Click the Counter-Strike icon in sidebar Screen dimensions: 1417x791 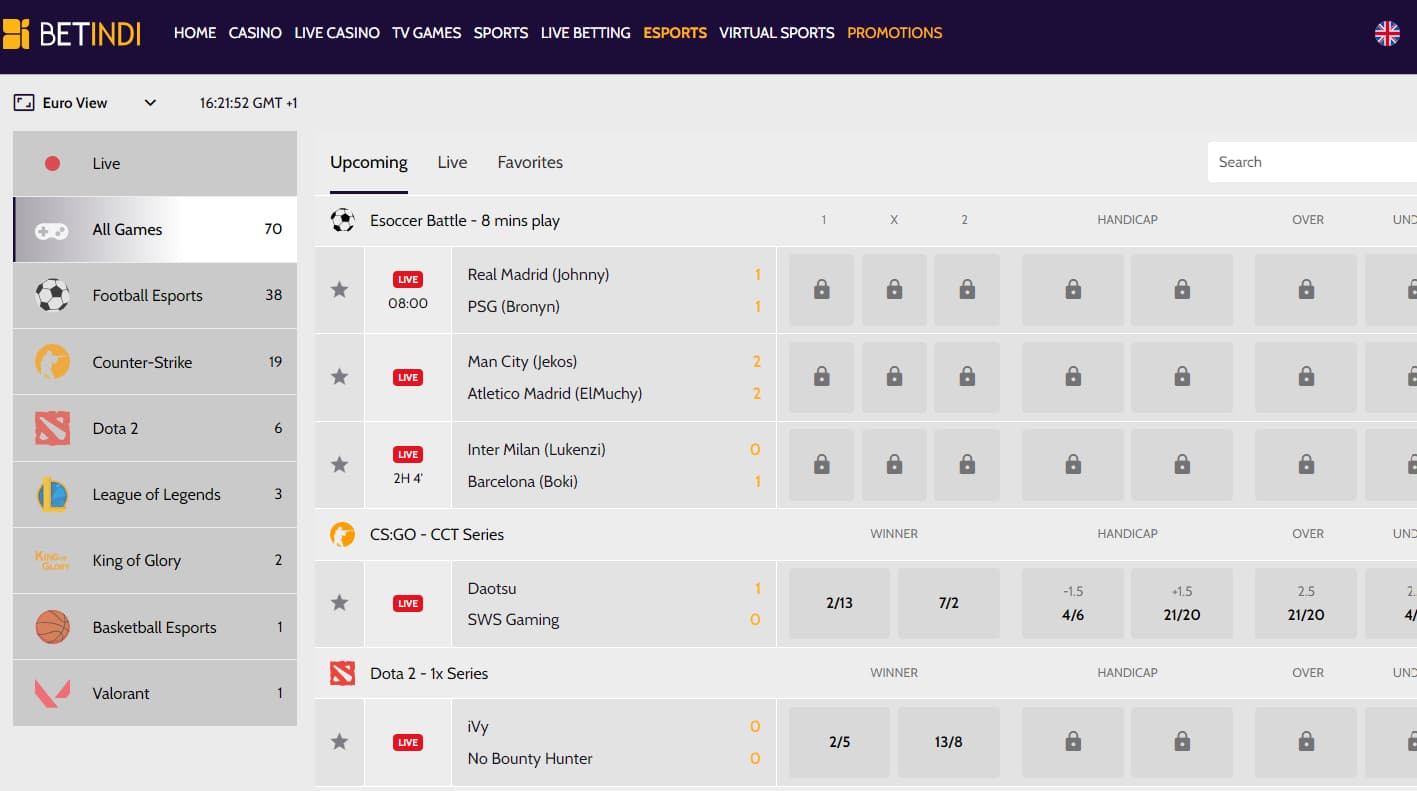click(x=52, y=362)
